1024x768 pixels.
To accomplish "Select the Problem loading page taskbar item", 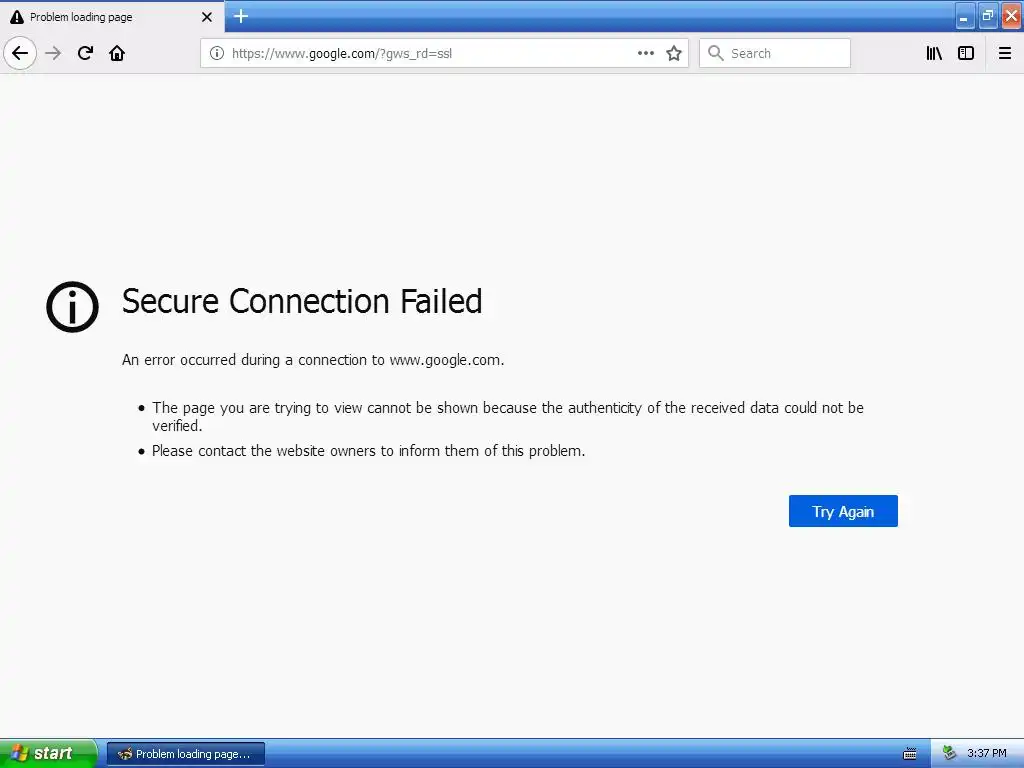I will pyautogui.click(x=186, y=754).
